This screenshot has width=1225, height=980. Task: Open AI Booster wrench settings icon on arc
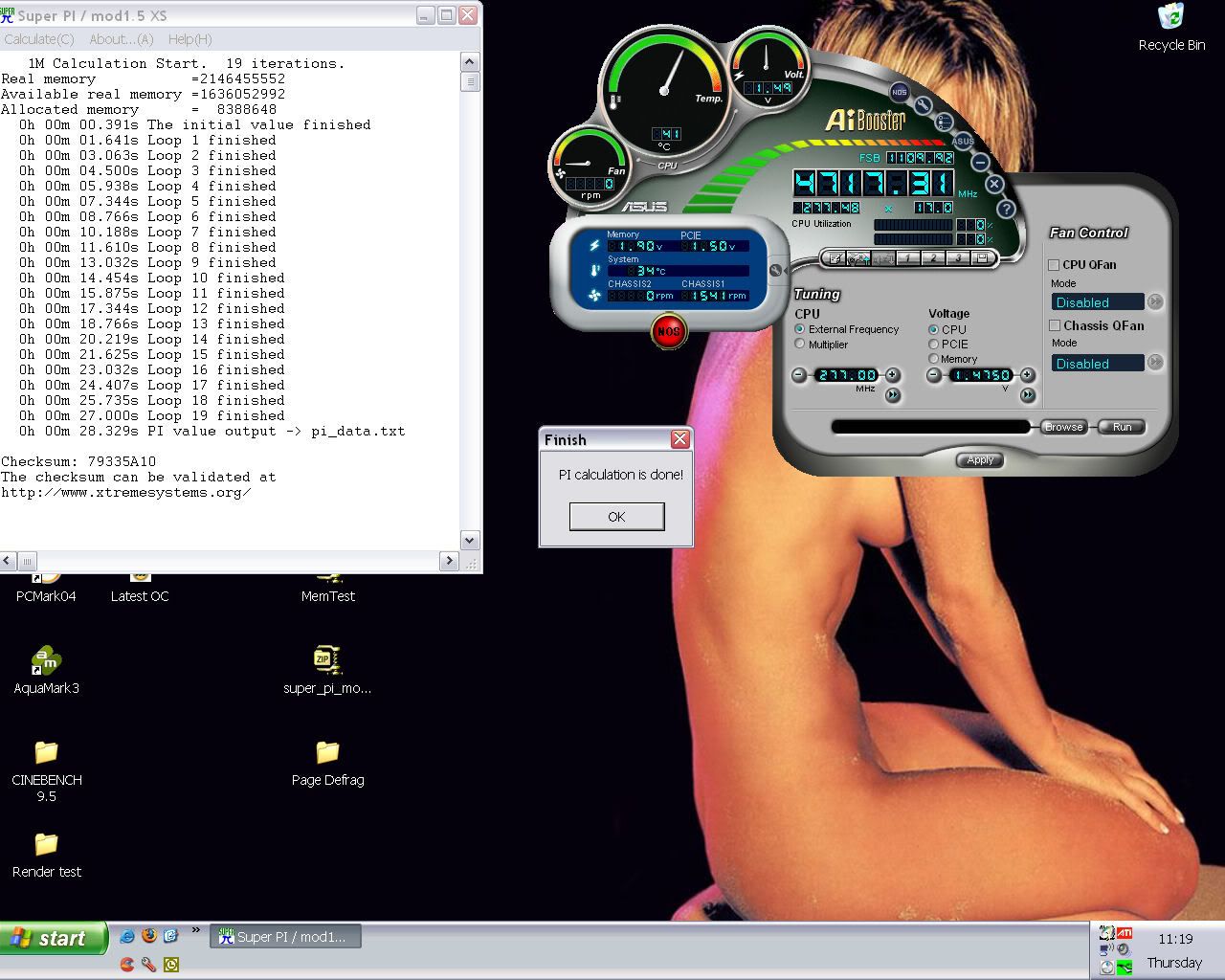coord(923,105)
